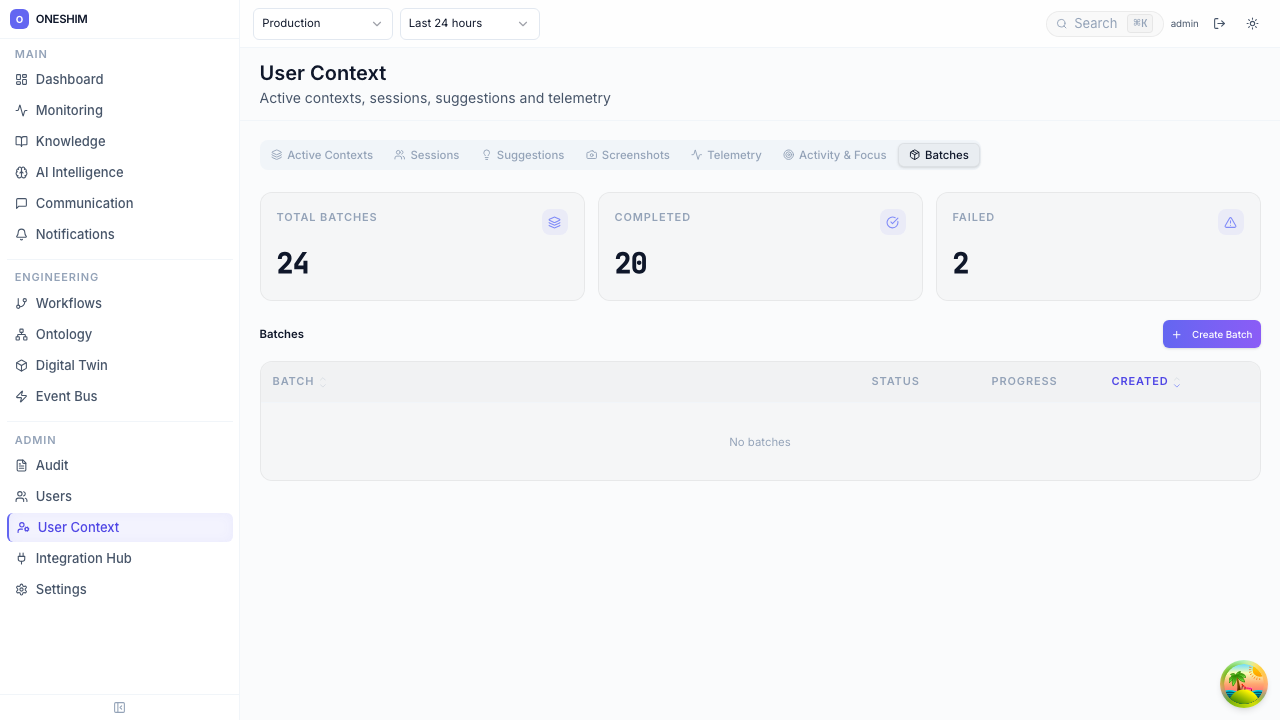Click the ONESHIM logo icon

tap(19, 19)
